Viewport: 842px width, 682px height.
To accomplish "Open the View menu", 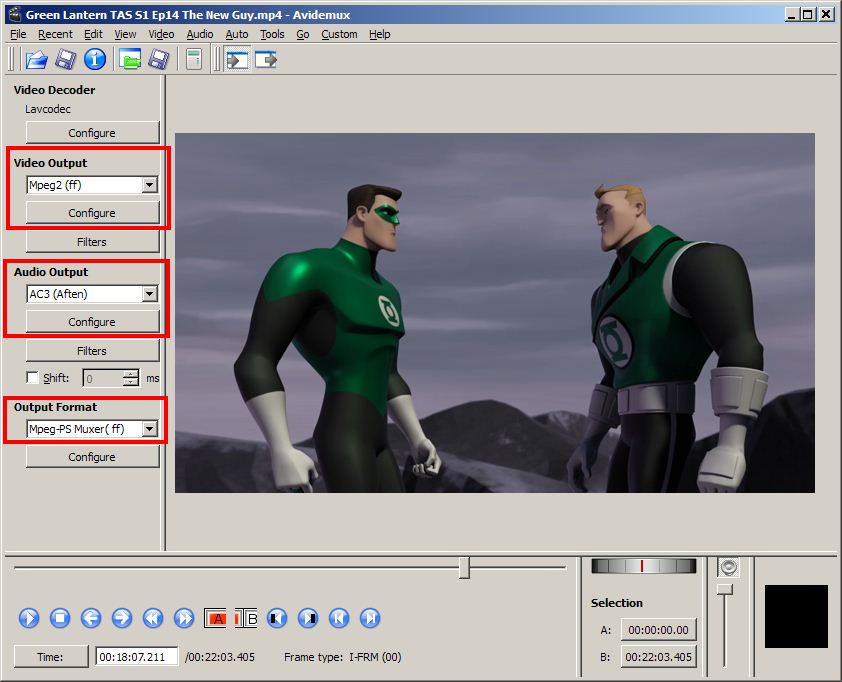I will (x=125, y=34).
